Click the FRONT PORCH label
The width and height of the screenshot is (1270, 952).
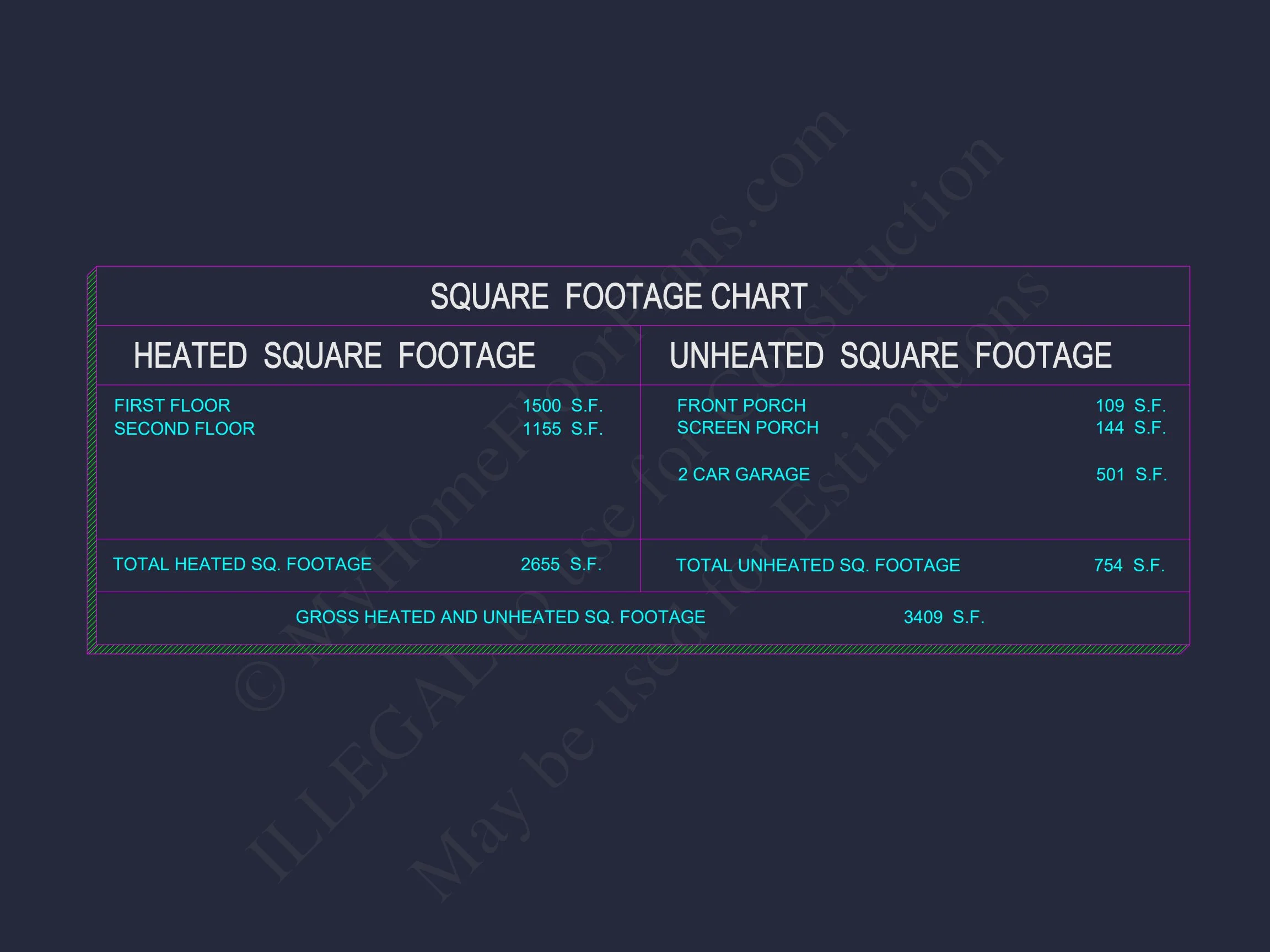coord(741,405)
